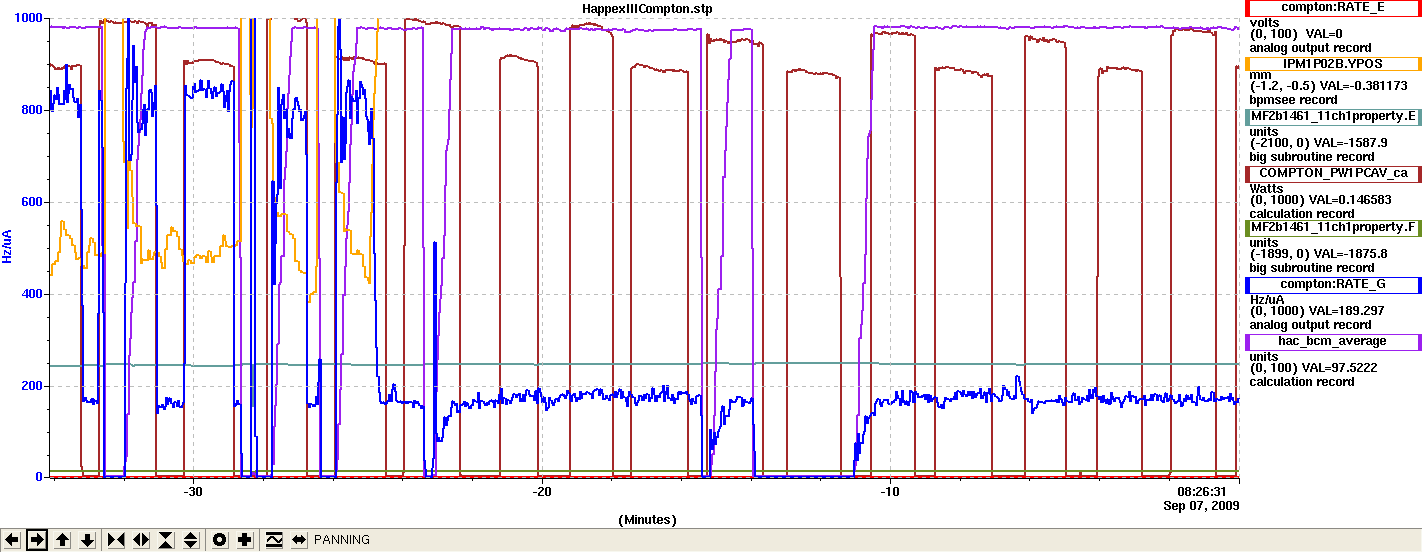This screenshot has width=1422, height=552.
Task: Click the vertical zoom-out up-down triangles icon
Action: pyautogui.click(x=191, y=540)
